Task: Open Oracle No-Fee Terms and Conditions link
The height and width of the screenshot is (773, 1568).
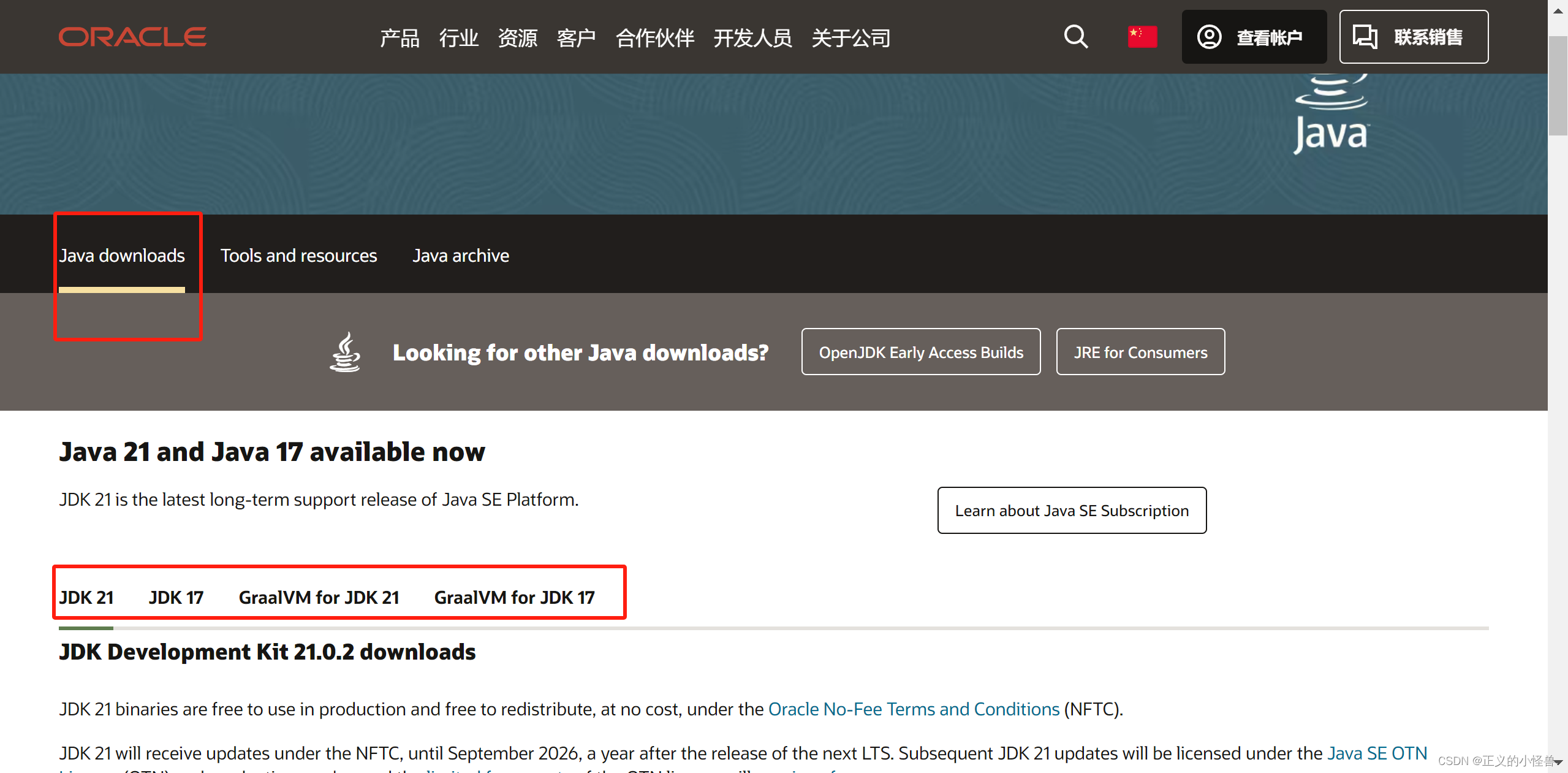Action: (914, 709)
